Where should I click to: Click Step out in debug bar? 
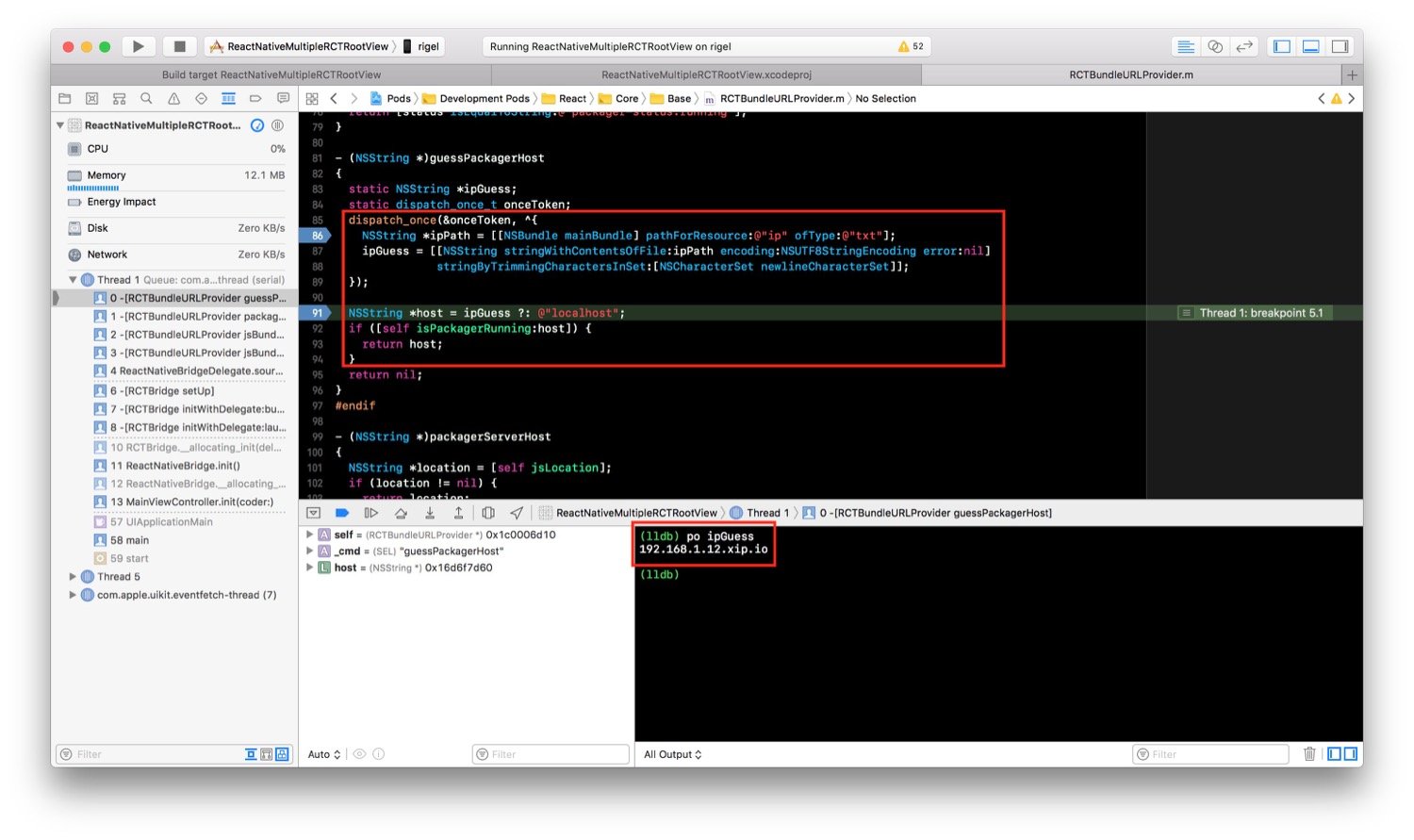(458, 513)
